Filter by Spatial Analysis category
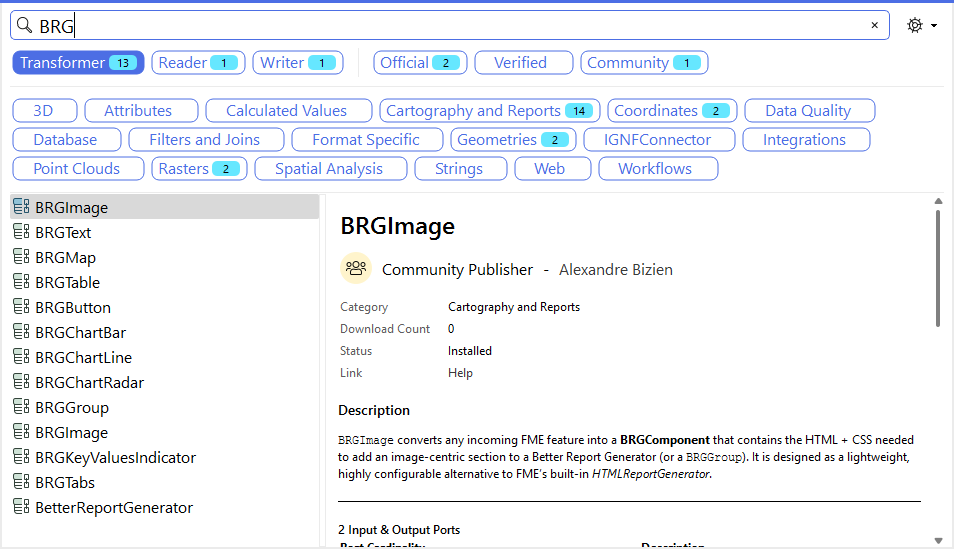 330,169
